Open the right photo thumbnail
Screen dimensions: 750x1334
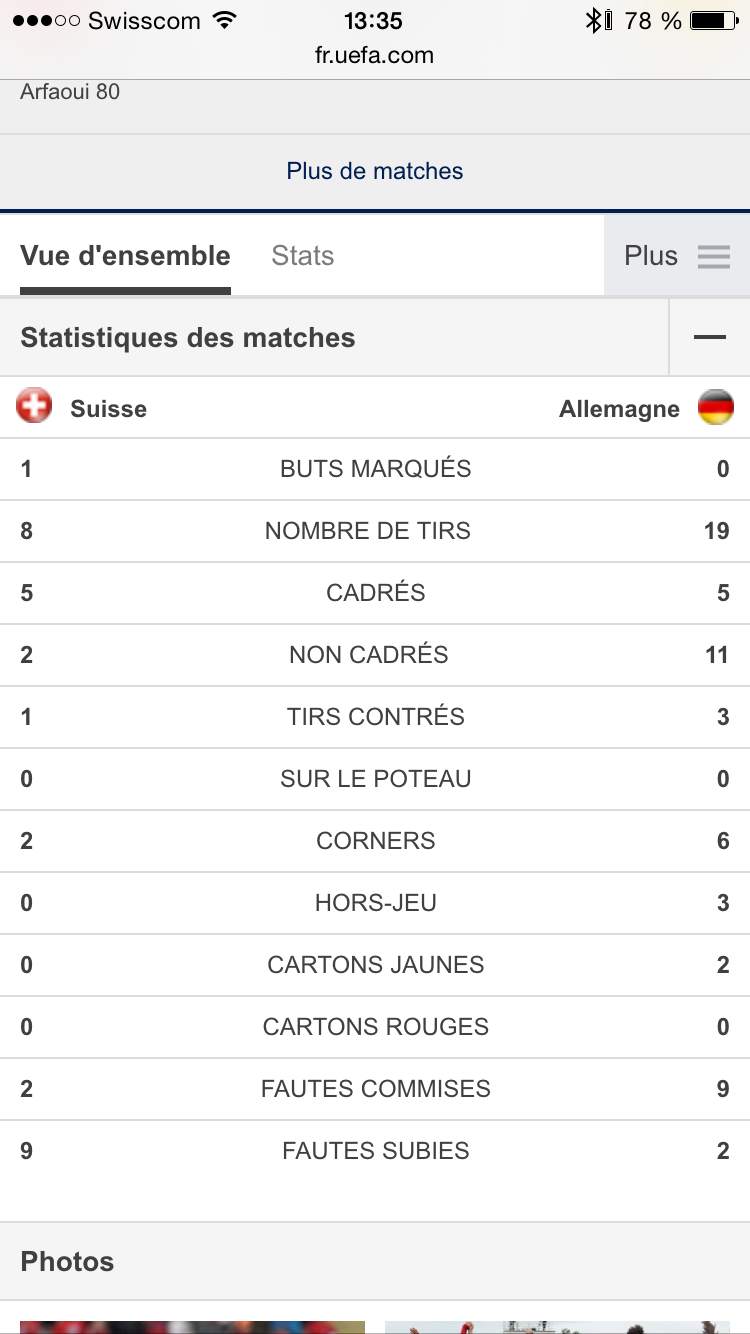click(x=557, y=1326)
